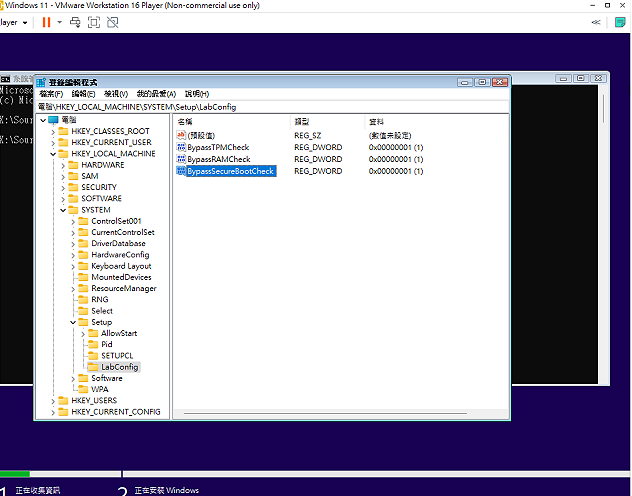
Task: Open the Player menu
Action: (13, 22)
